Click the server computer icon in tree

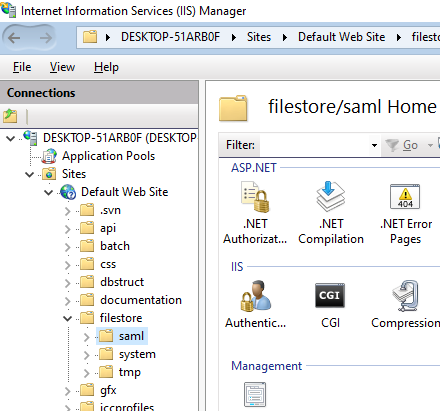click(30, 138)
